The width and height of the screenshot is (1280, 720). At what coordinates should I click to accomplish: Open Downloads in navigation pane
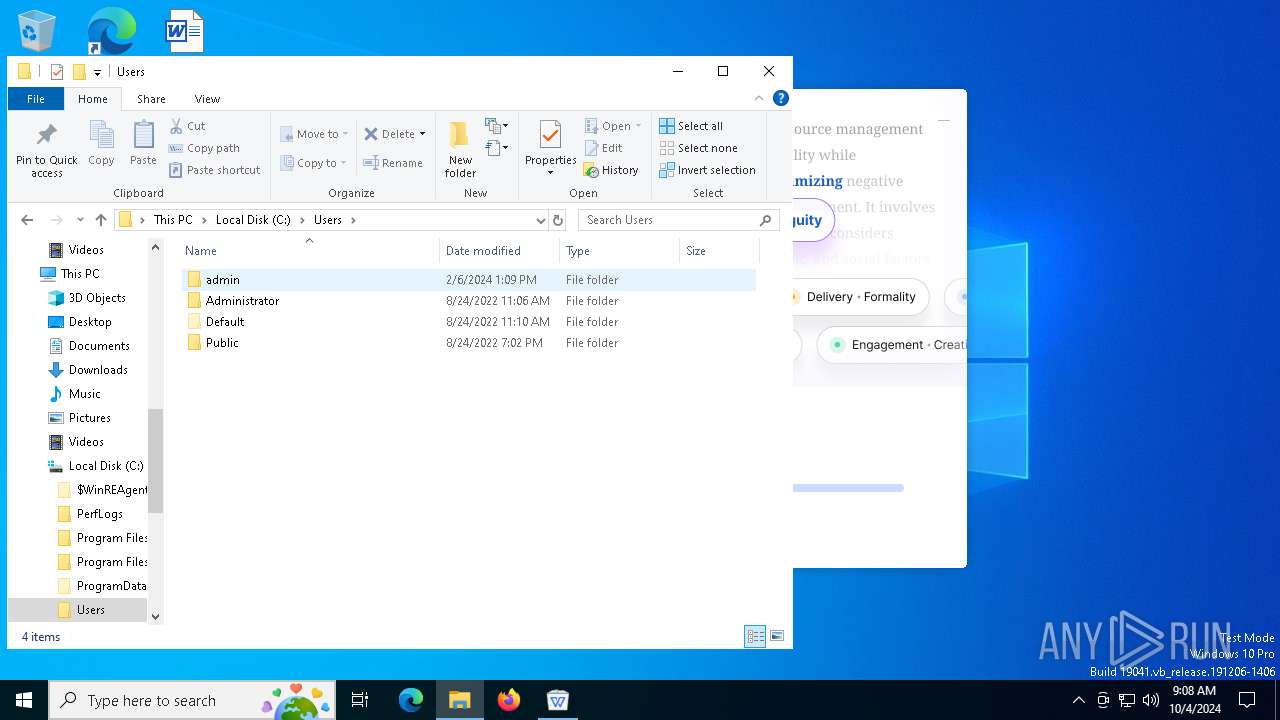98,370
